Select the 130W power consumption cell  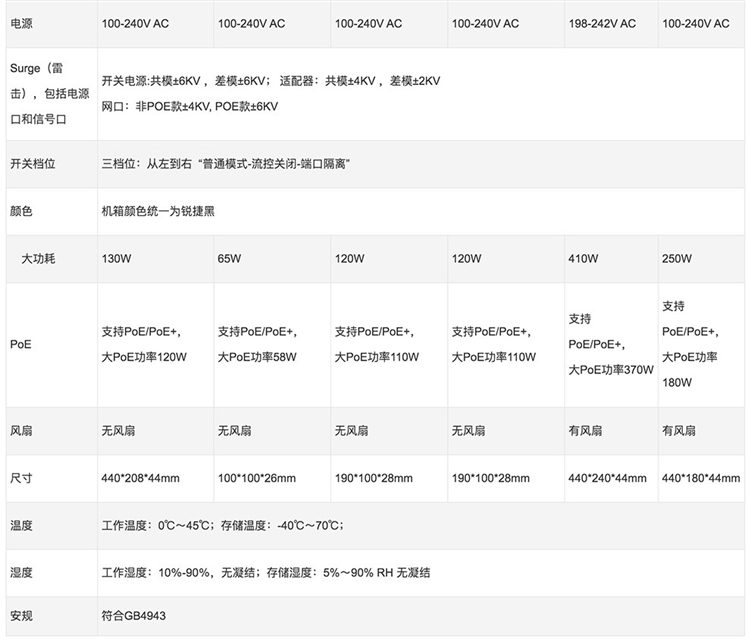pyautogui.click(x=116, y=259)
